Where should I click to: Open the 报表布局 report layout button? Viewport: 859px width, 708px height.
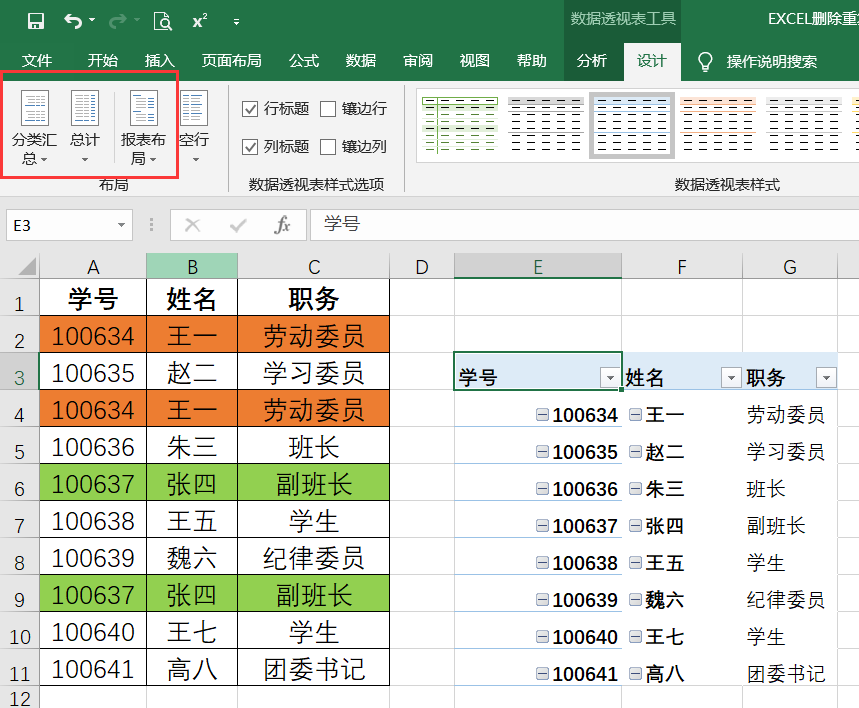pos(144,127)
